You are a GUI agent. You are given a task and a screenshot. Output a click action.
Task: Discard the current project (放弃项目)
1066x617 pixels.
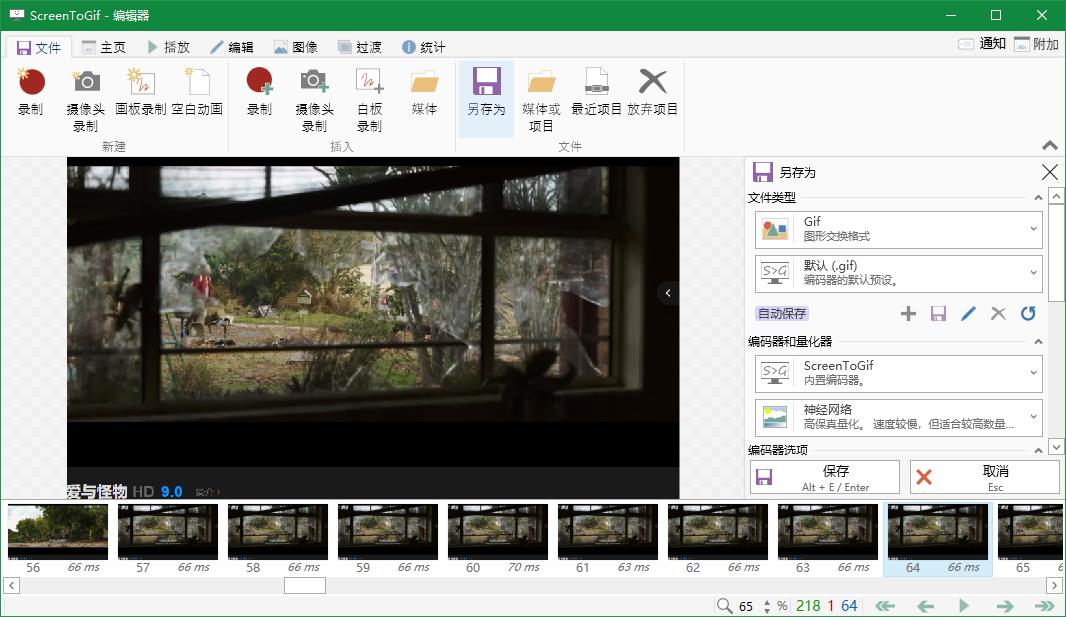click(652, 92)
